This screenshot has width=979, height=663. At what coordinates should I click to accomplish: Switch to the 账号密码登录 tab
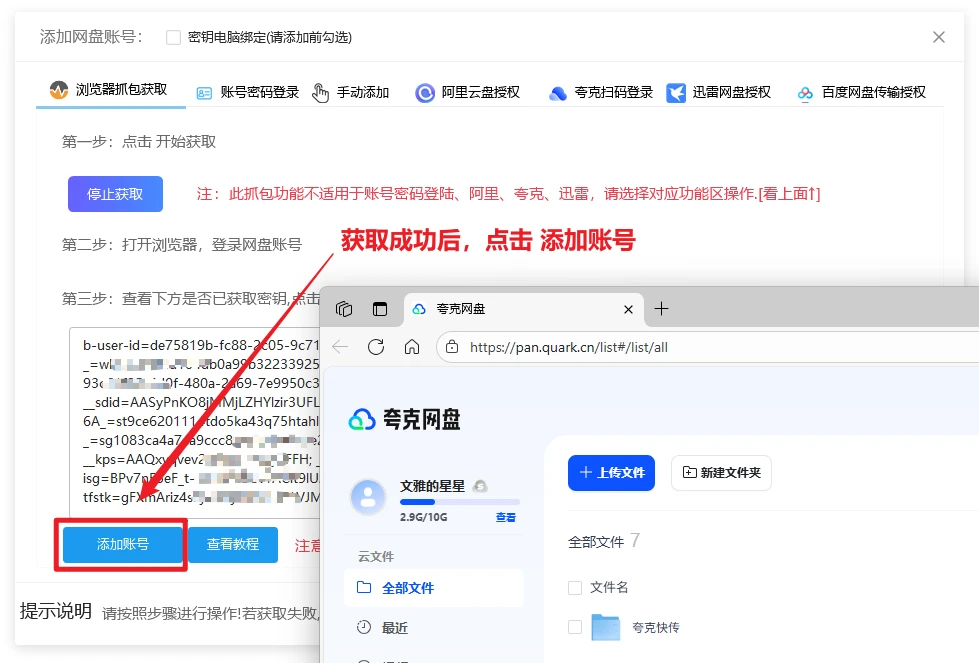(x=248, y=92)
